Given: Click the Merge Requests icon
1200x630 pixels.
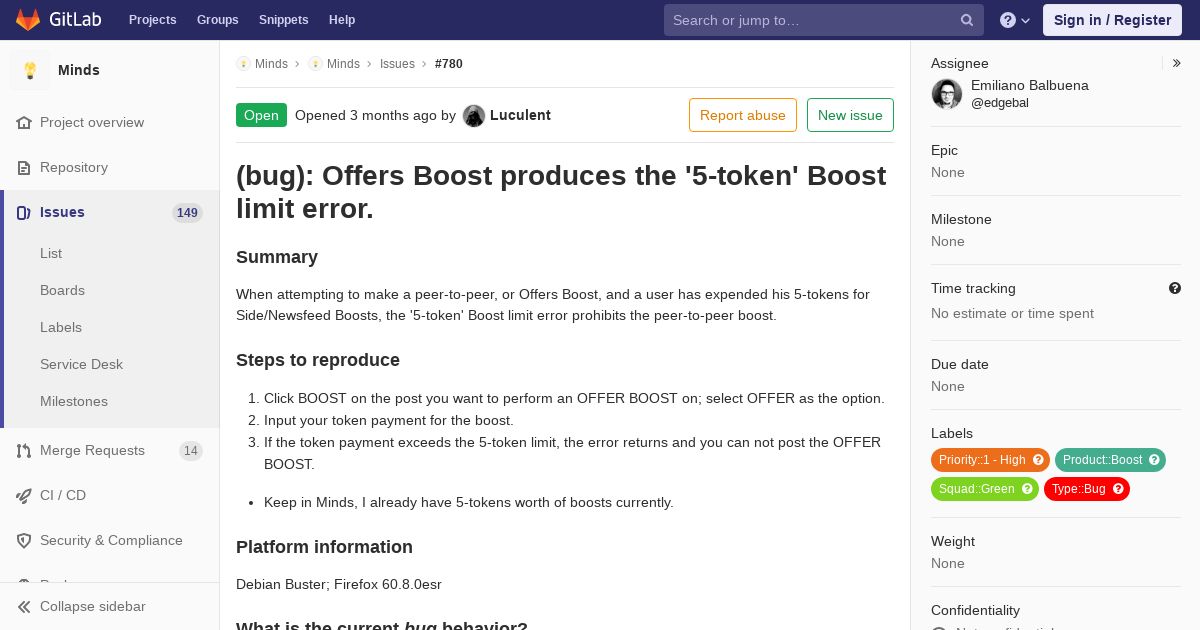Looking at the screenshot, I should point(24,451).
